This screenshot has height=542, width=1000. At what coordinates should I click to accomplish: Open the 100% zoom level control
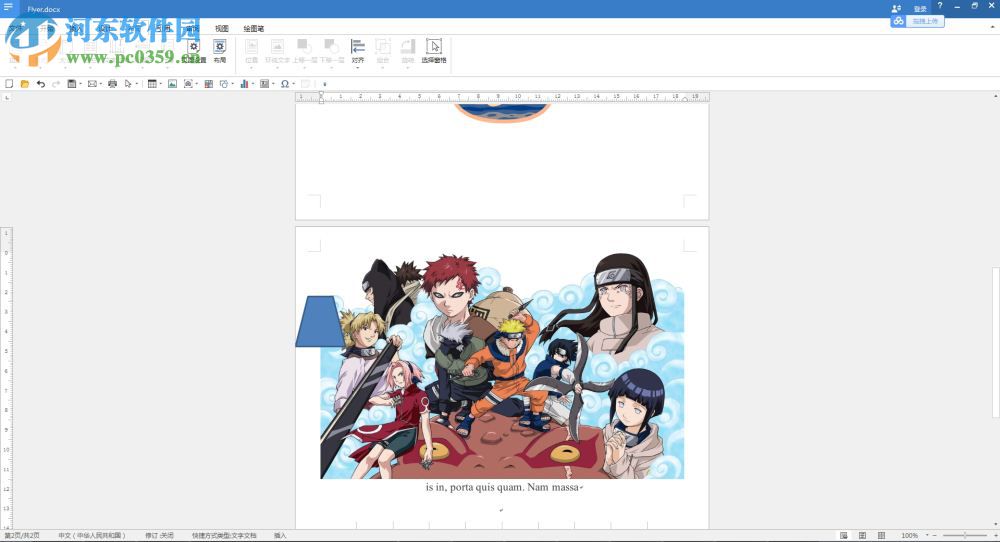click(x=909, y=536)
